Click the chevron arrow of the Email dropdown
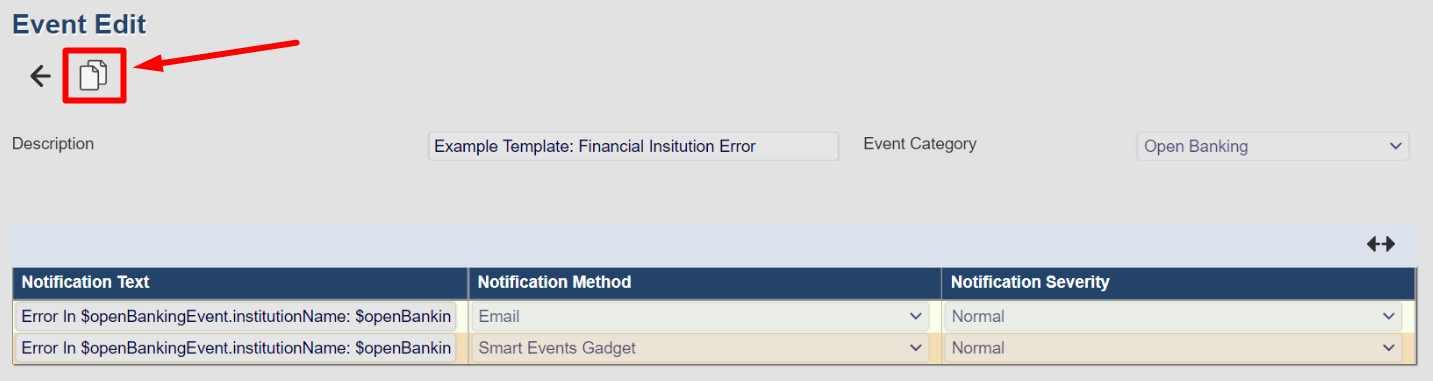The height and width of the screenshot is (381, 1433). [x=916, y=316]
